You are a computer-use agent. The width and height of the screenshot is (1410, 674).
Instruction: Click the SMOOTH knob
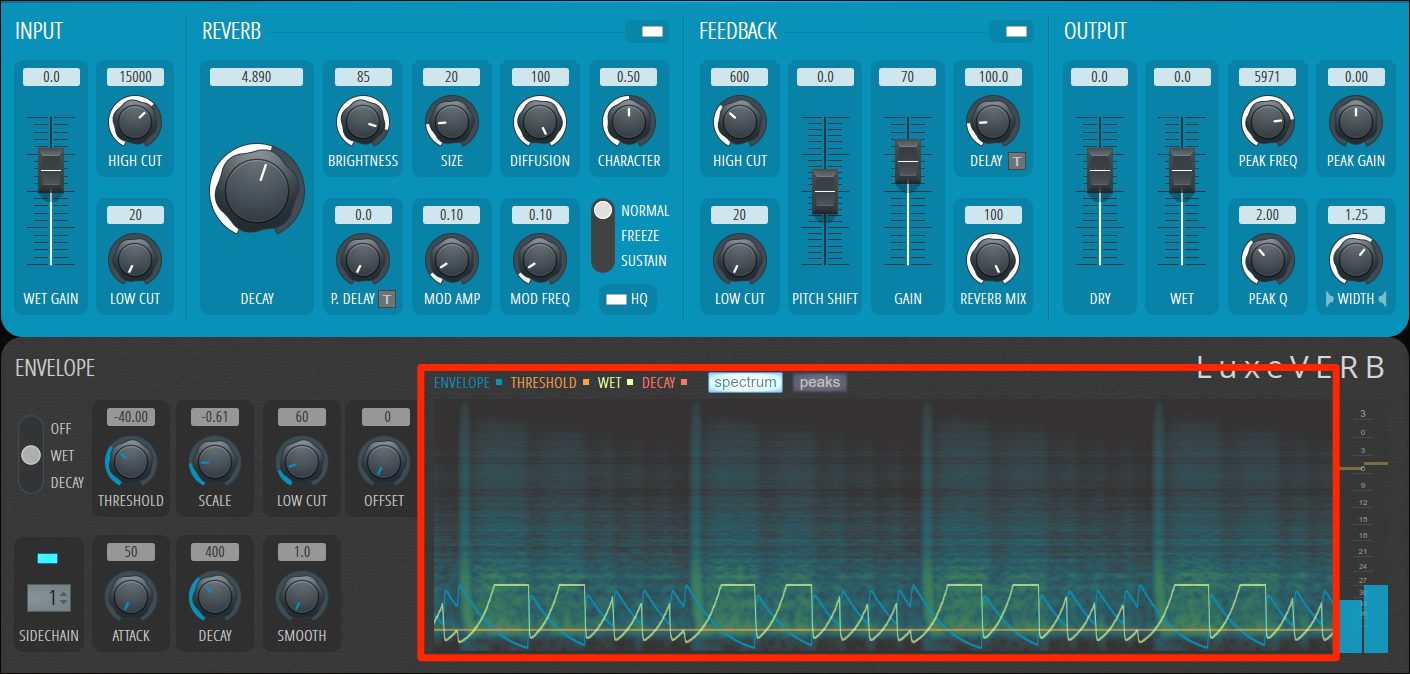tap(301, 597)
